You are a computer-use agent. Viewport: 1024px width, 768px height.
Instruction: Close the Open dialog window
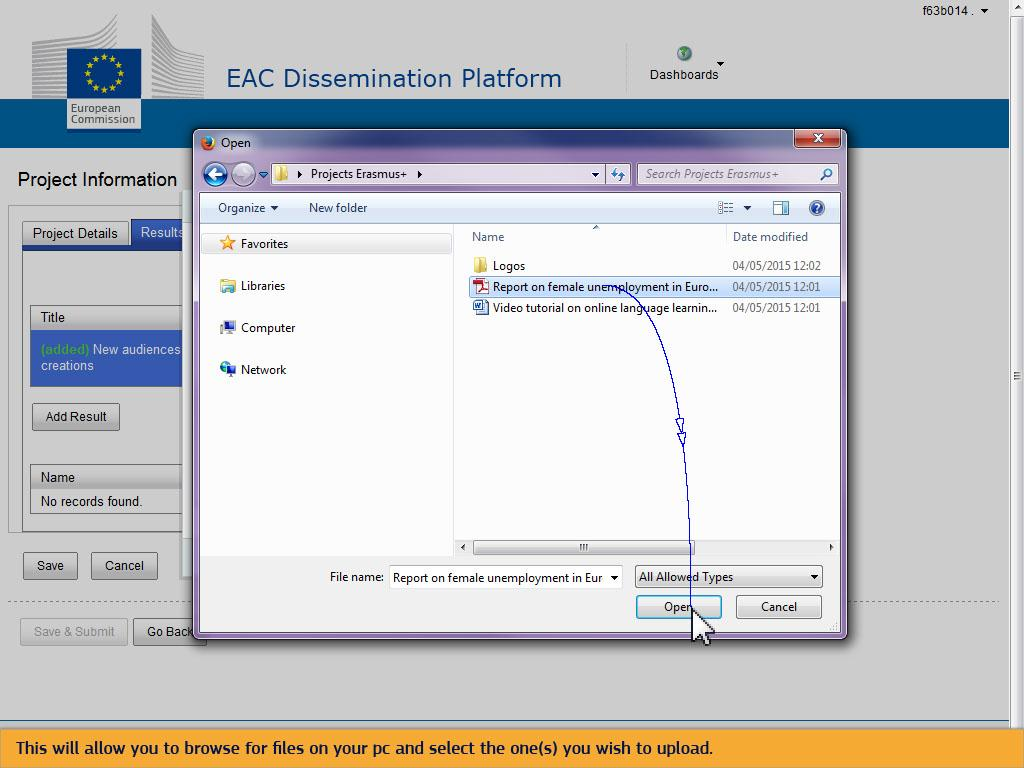pyautogui.click(x=817, y=138)
